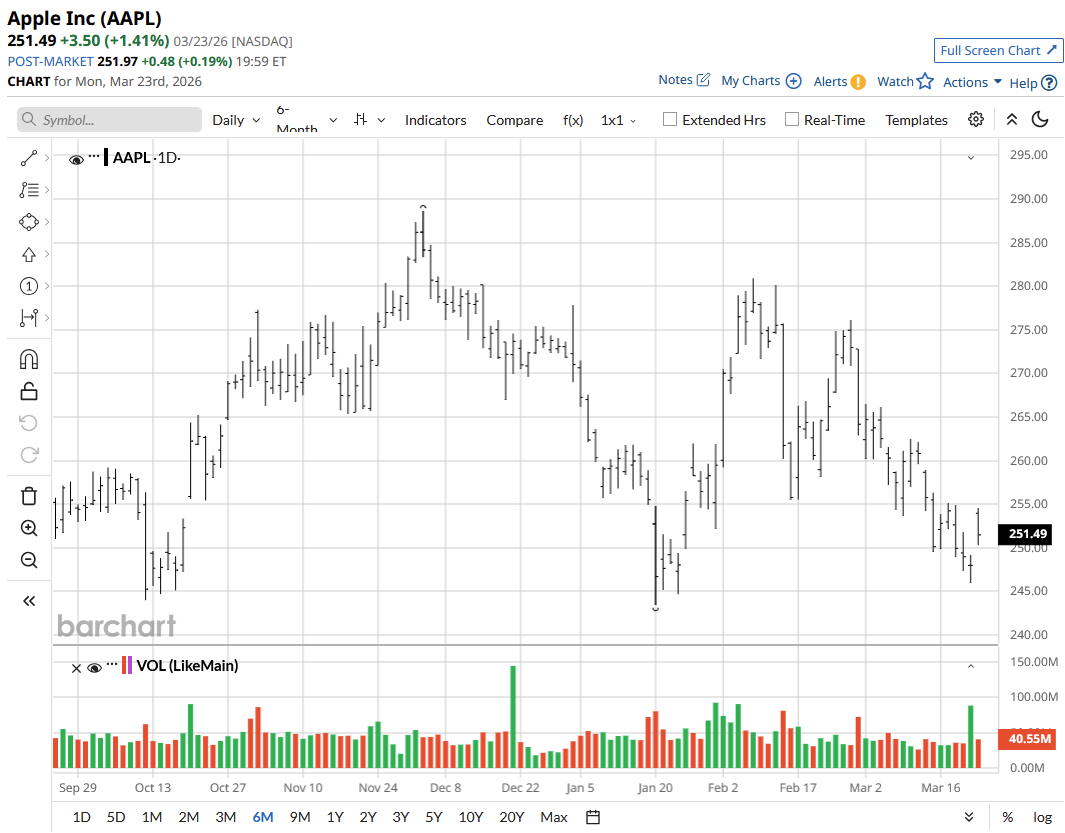Click the 251.49 price axis label
Screen dimensions: 1065x833
(1025, 533)
